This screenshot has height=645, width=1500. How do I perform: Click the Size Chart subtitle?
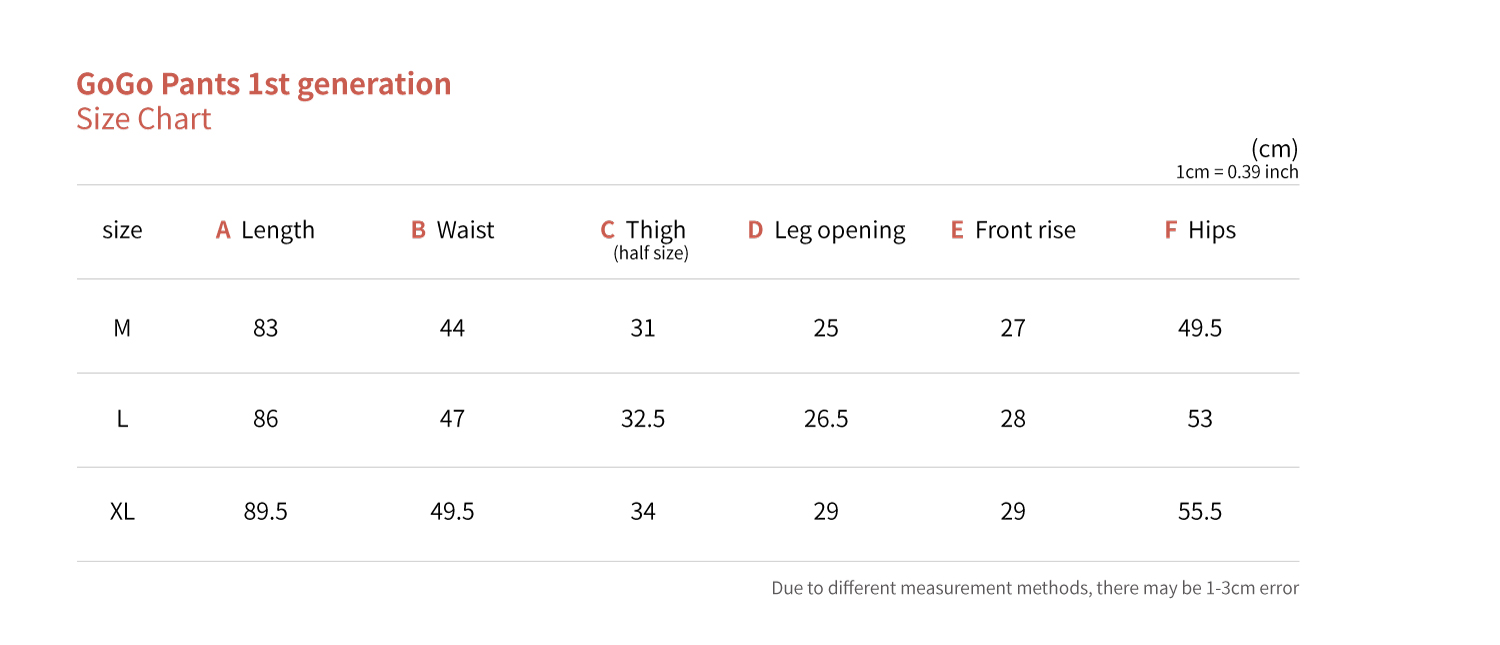tap(144, 119)
